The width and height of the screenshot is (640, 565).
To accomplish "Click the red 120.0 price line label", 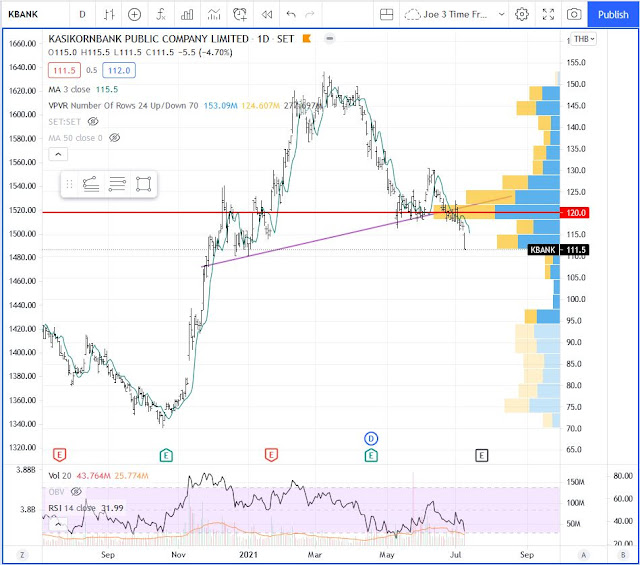I will [x=575, y=213].
